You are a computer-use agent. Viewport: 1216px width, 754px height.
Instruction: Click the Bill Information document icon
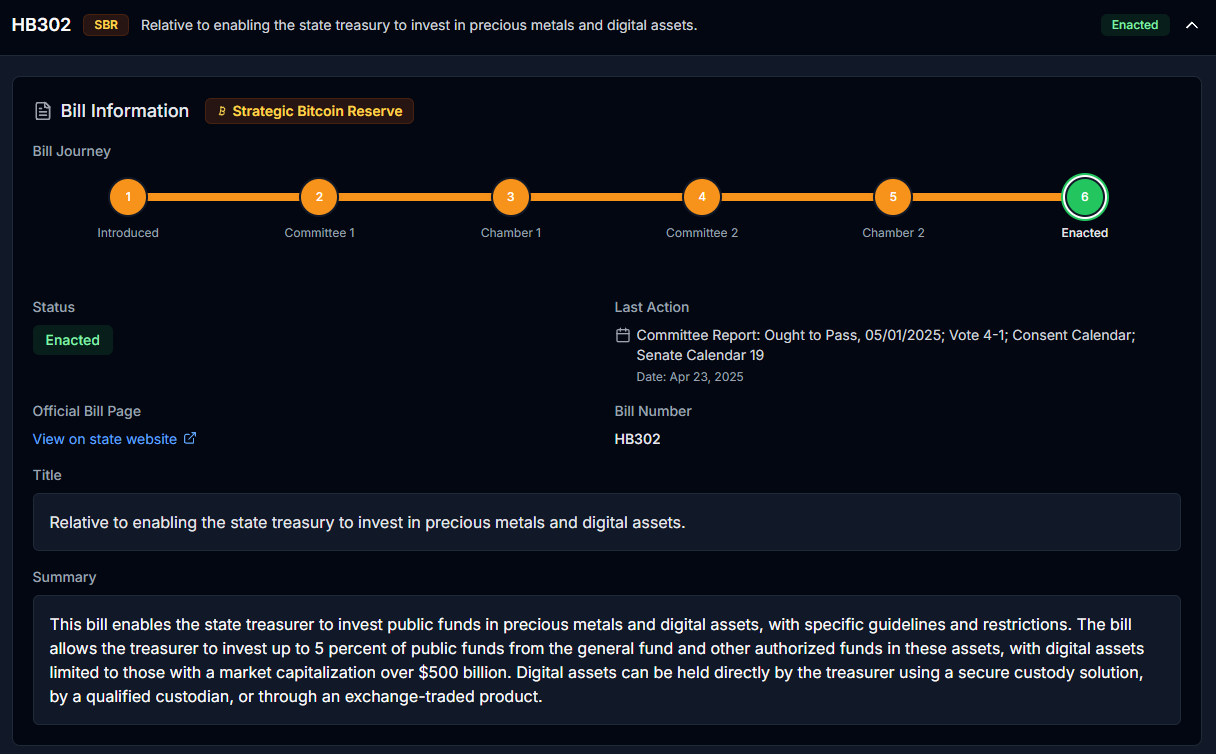pos(42,111)
